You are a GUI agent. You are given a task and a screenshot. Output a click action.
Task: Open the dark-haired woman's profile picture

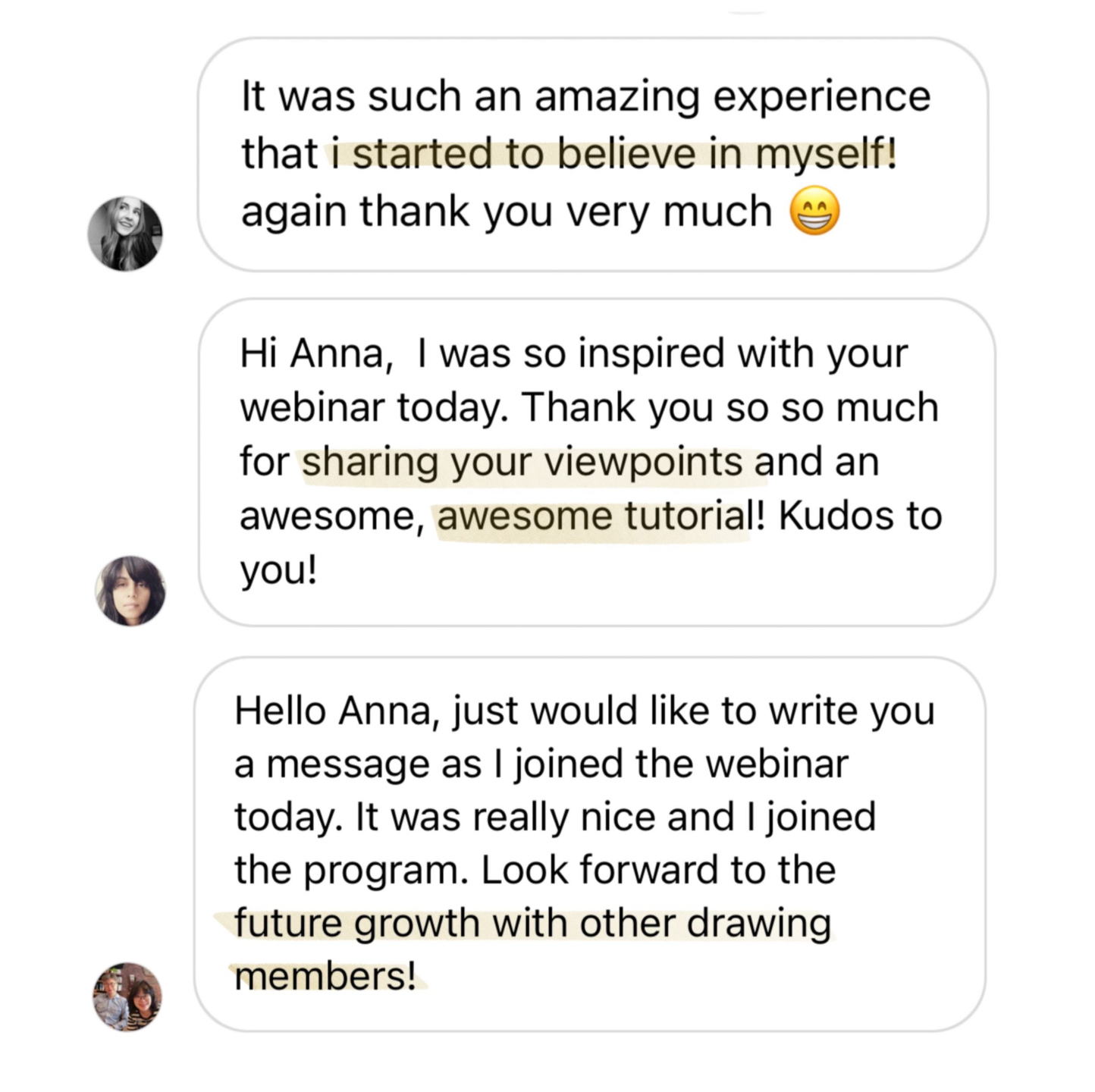[130, 591]
